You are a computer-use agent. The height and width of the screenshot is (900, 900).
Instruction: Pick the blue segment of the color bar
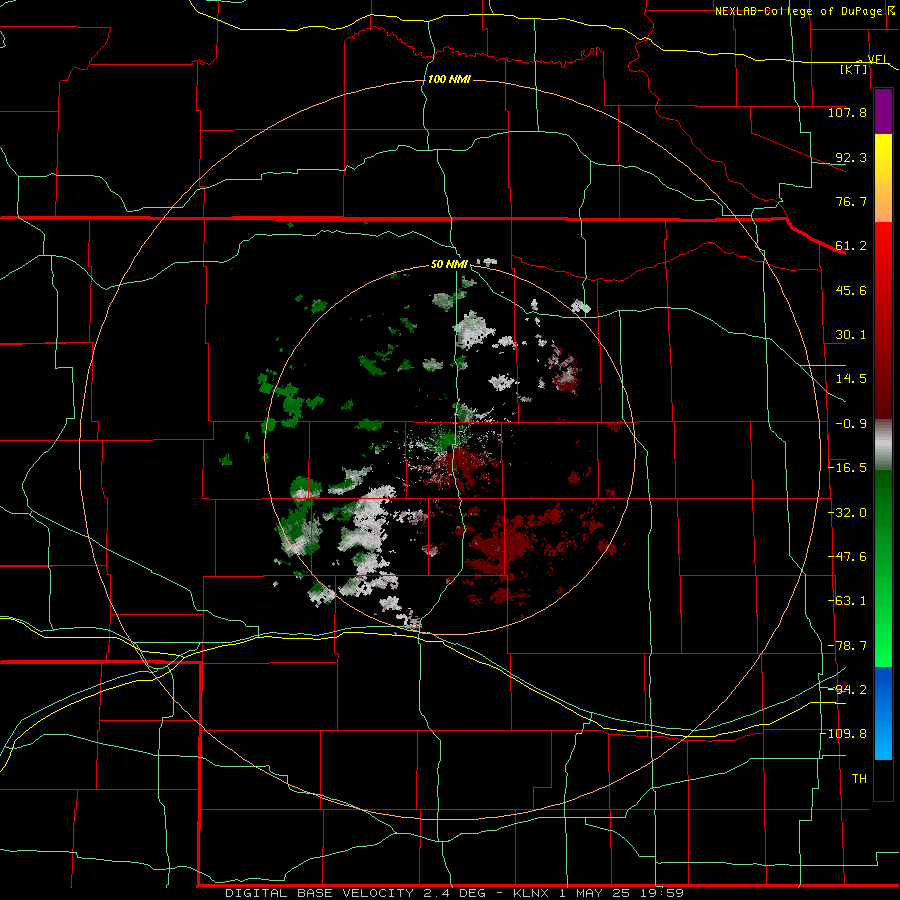click(883, 713)
